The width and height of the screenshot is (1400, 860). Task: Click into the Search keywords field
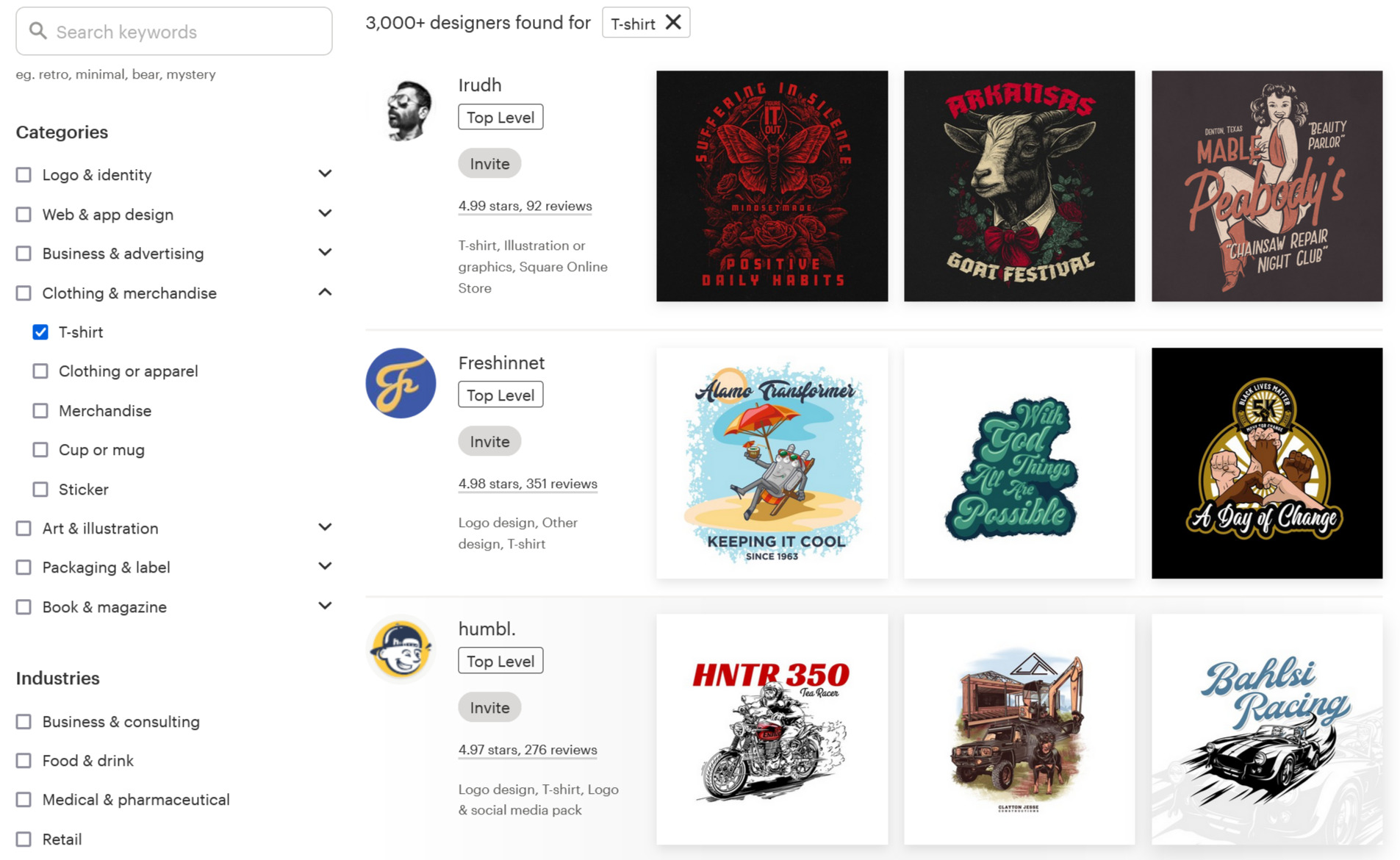pos(173,31)
